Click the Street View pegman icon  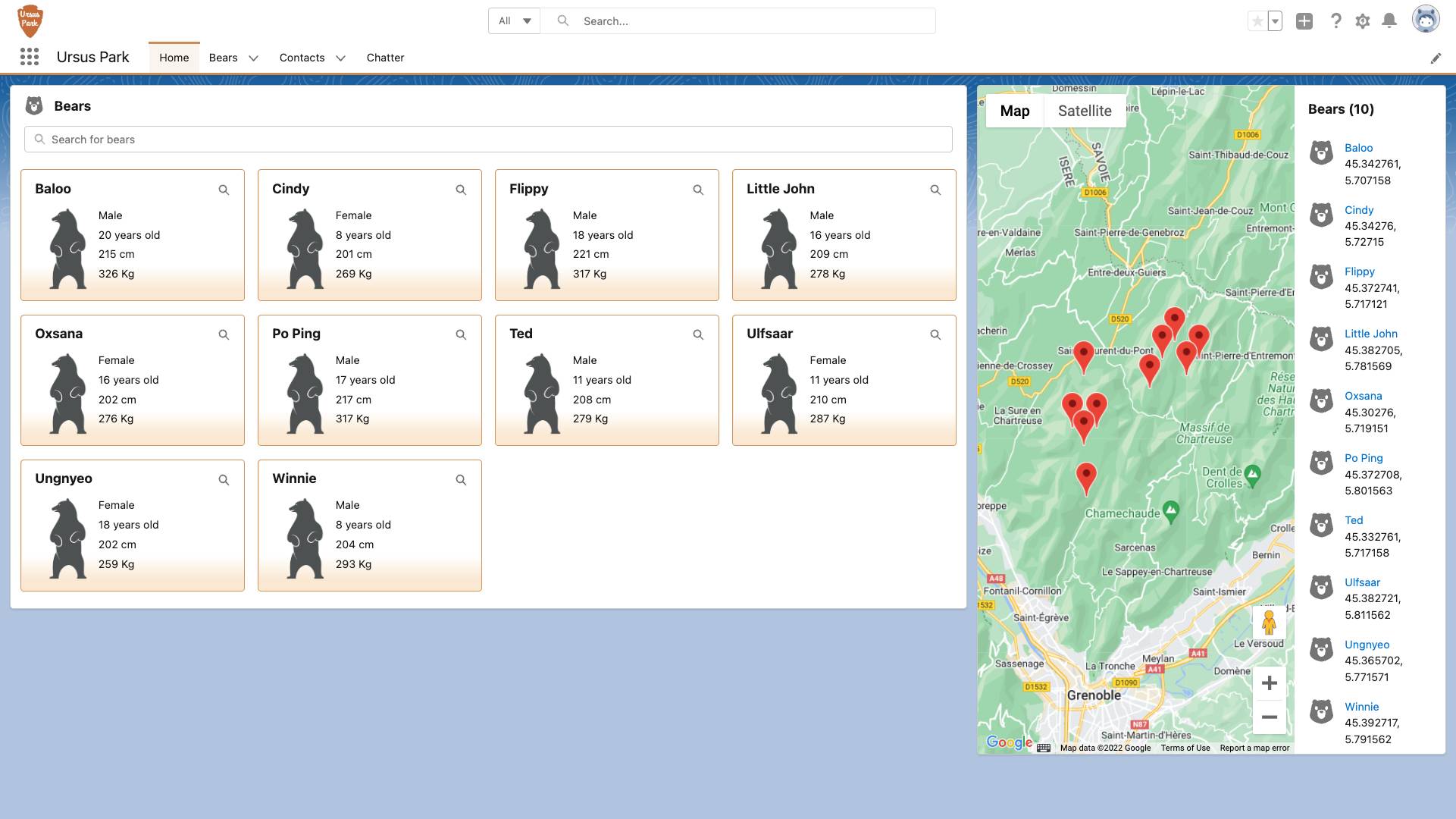[1270, 623]
